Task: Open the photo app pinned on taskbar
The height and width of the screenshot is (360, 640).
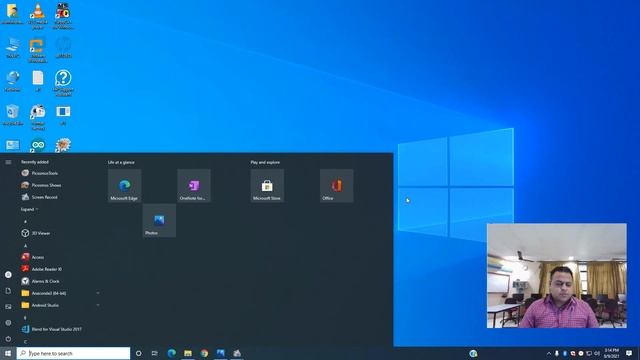Action: 220,353
